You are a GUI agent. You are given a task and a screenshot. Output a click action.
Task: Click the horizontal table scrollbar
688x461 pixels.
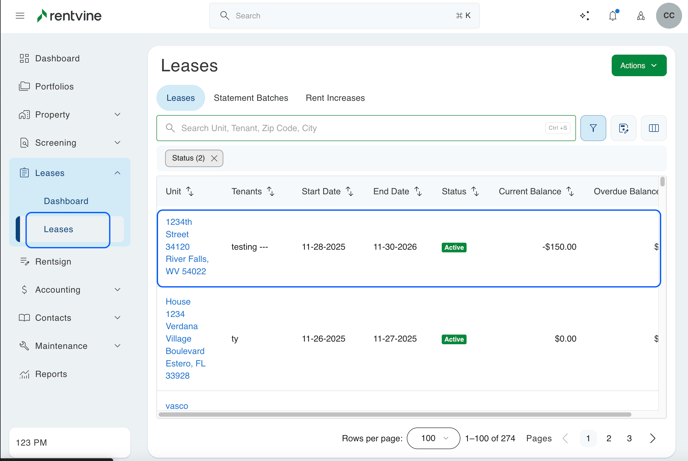[395, 414]
